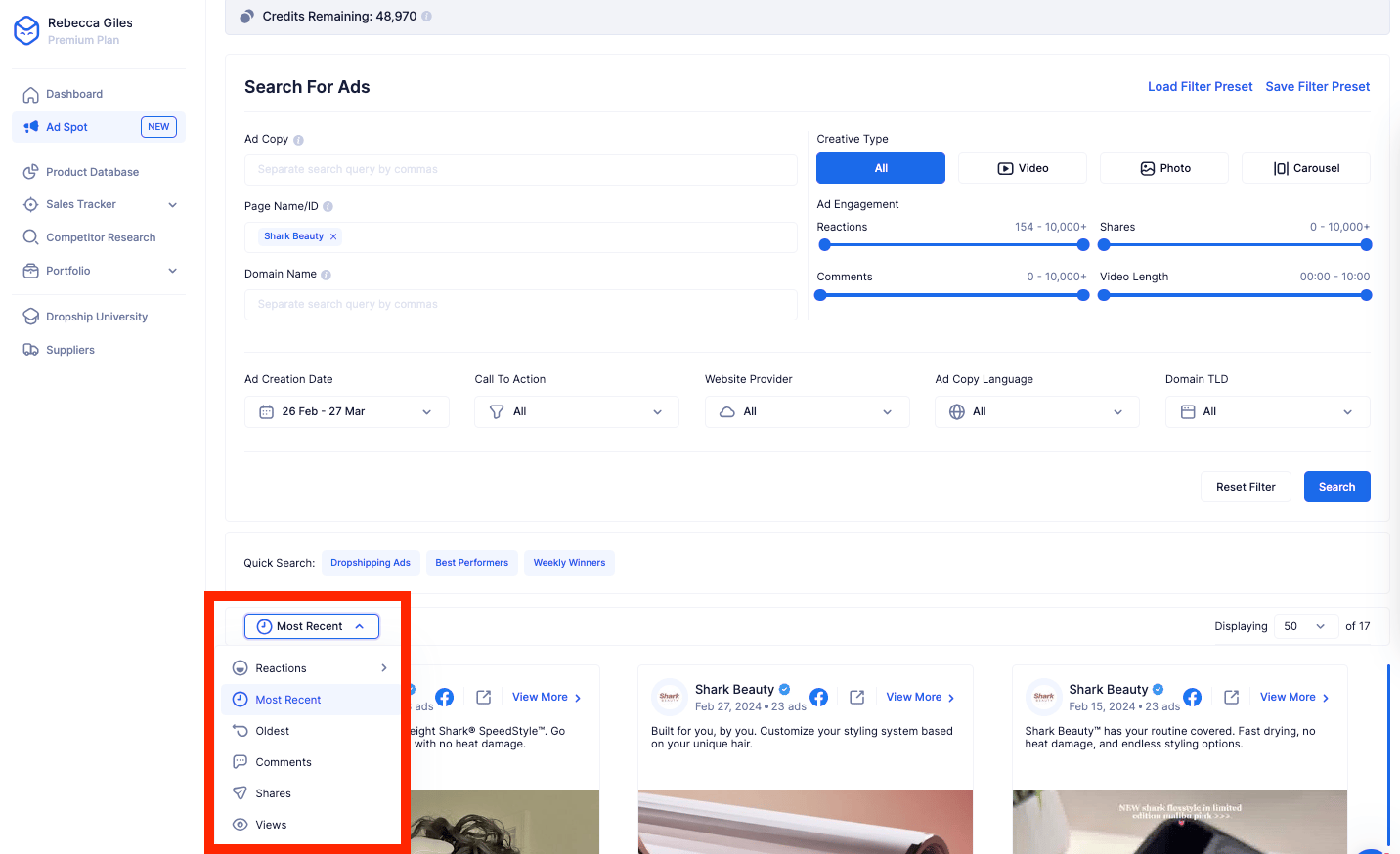1400x854 pixels.
Task: Click the Credits Remaining info icon
Action: point(426,17)
